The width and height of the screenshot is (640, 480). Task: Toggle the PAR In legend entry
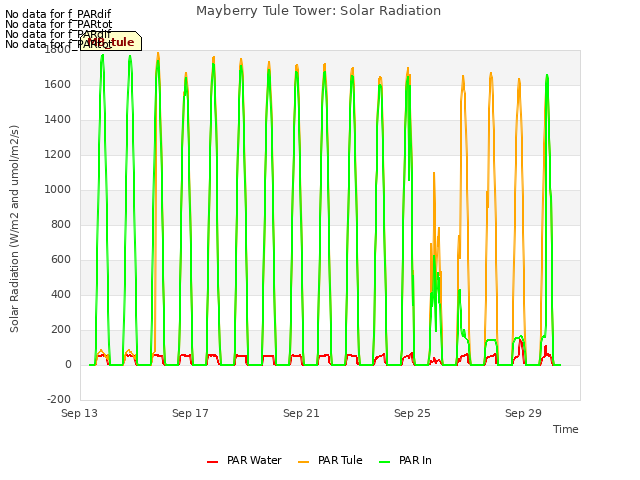(x=405, y=460)
